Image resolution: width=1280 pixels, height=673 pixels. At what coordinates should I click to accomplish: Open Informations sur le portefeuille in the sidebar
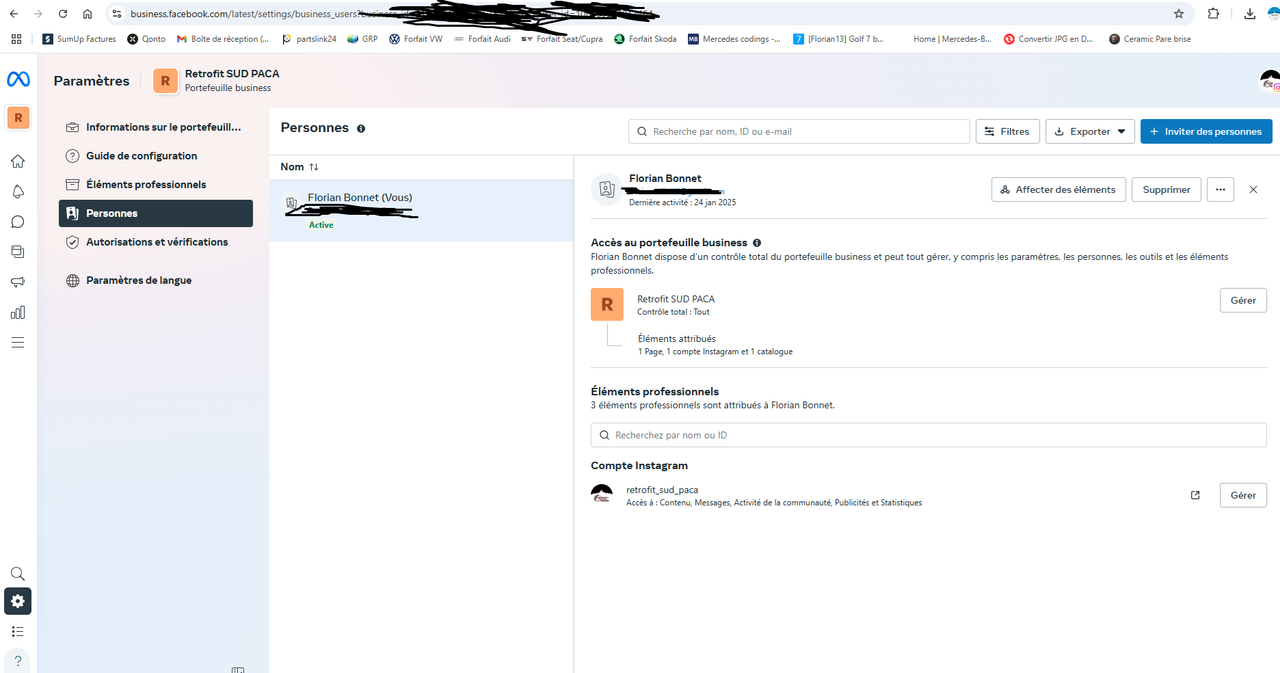click(156, 127)
